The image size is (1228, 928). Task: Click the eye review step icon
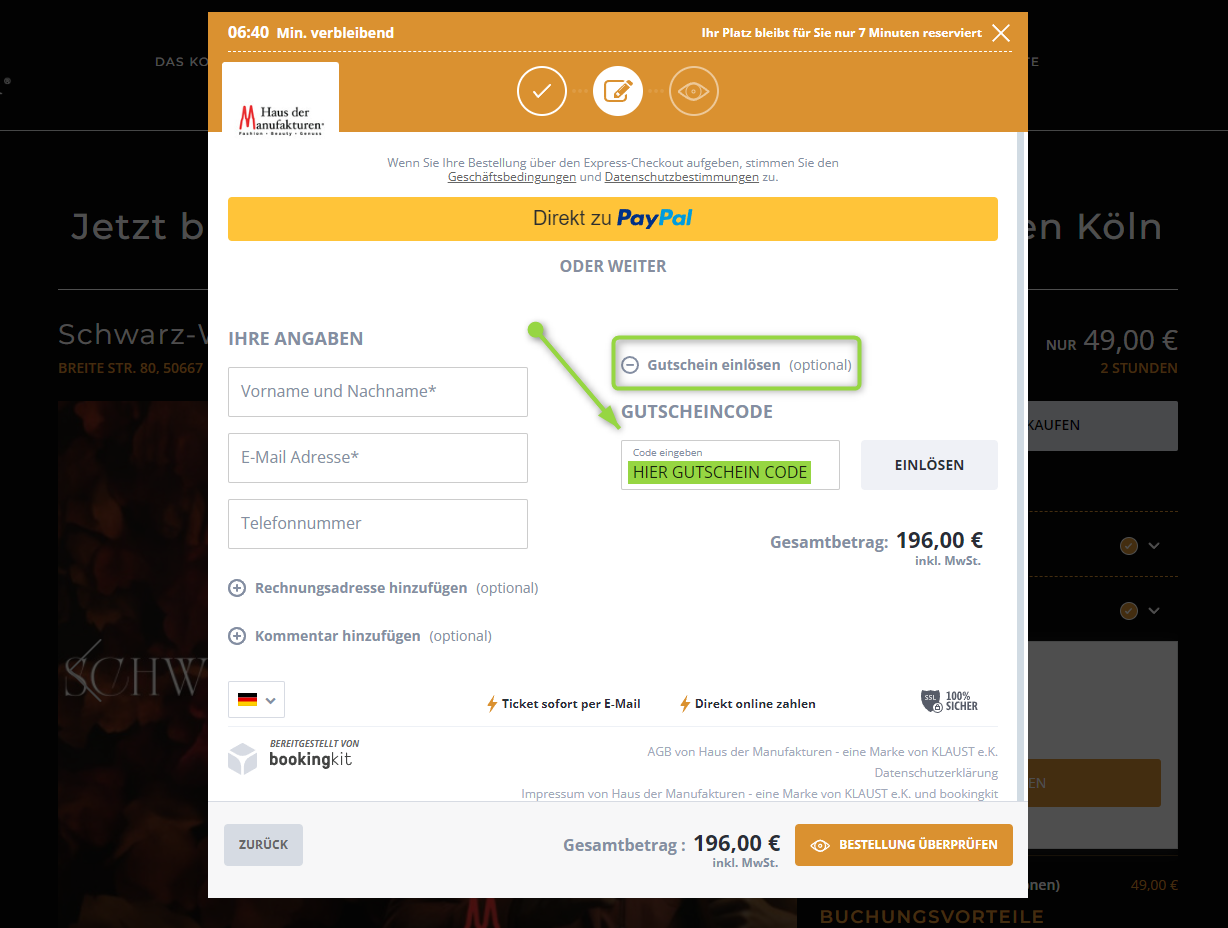coord(694,92)
